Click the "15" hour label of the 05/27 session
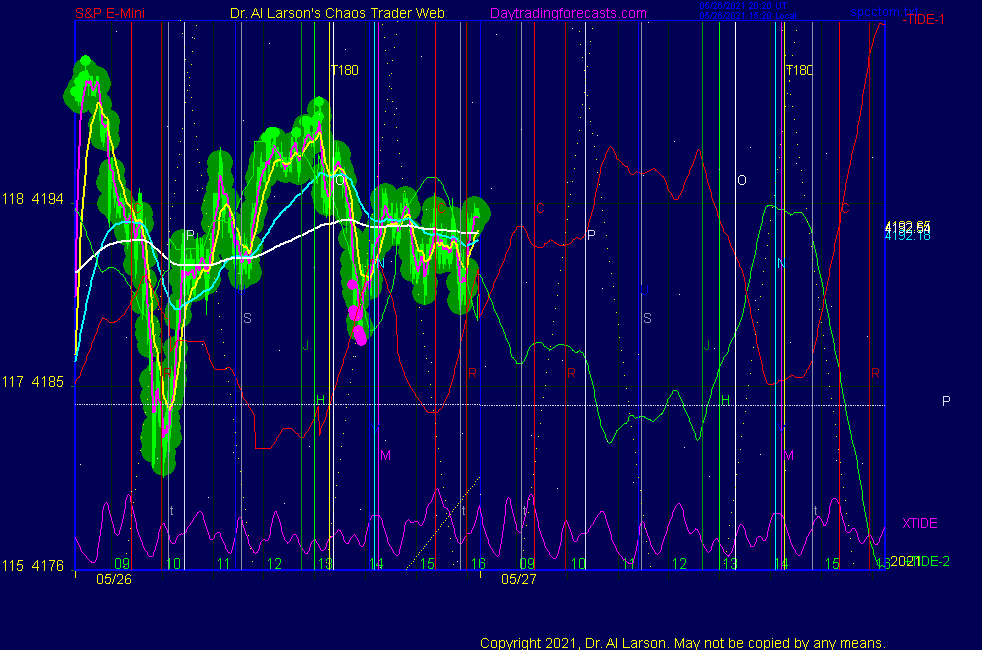Screen dimensions: 982x650 pos(832,564)
